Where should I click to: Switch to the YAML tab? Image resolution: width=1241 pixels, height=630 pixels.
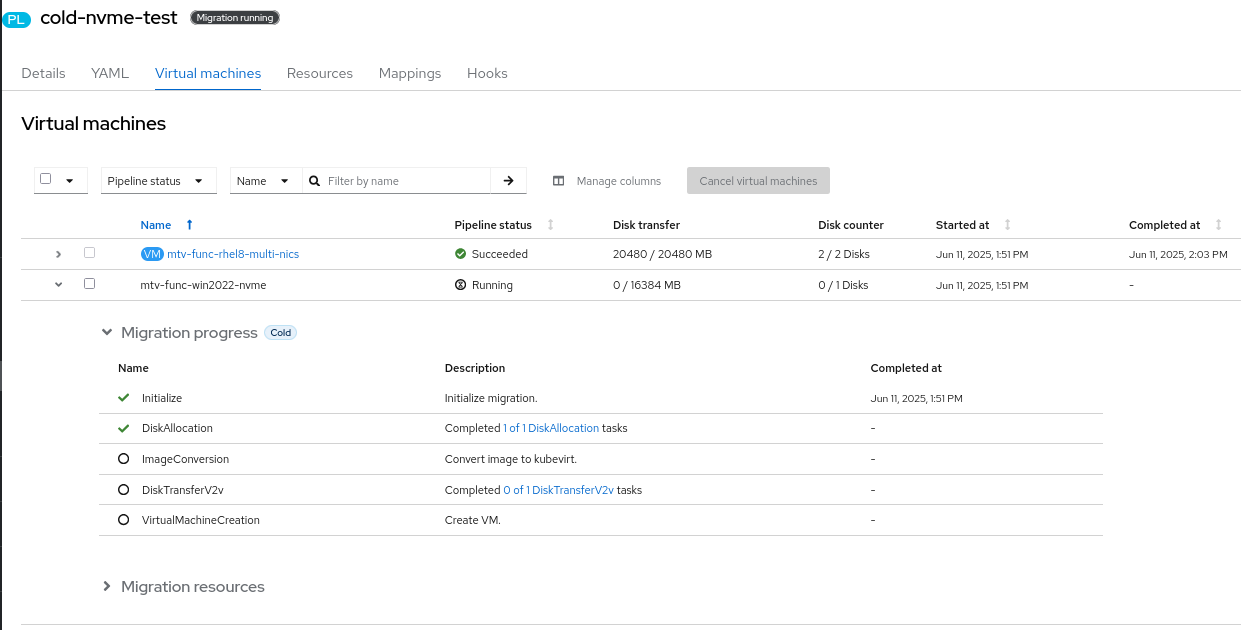coord(110,73)
